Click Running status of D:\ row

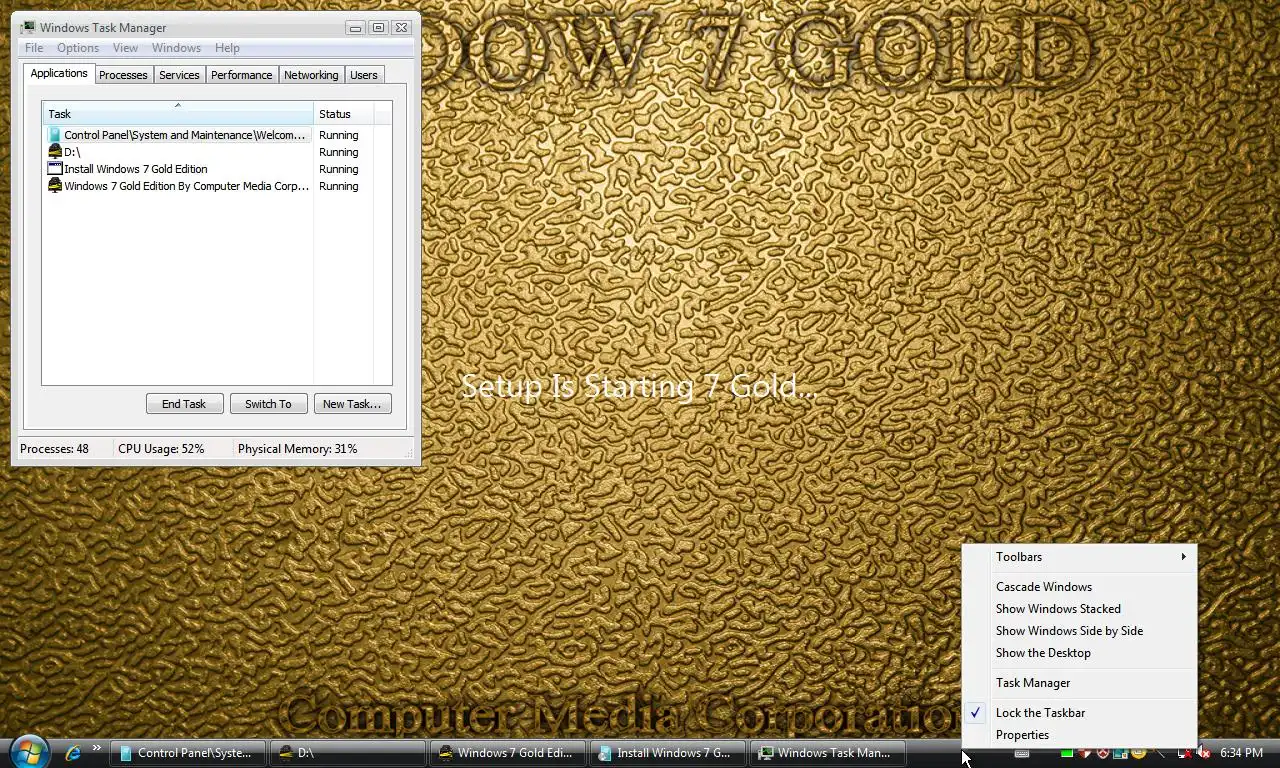coord(338,152)
